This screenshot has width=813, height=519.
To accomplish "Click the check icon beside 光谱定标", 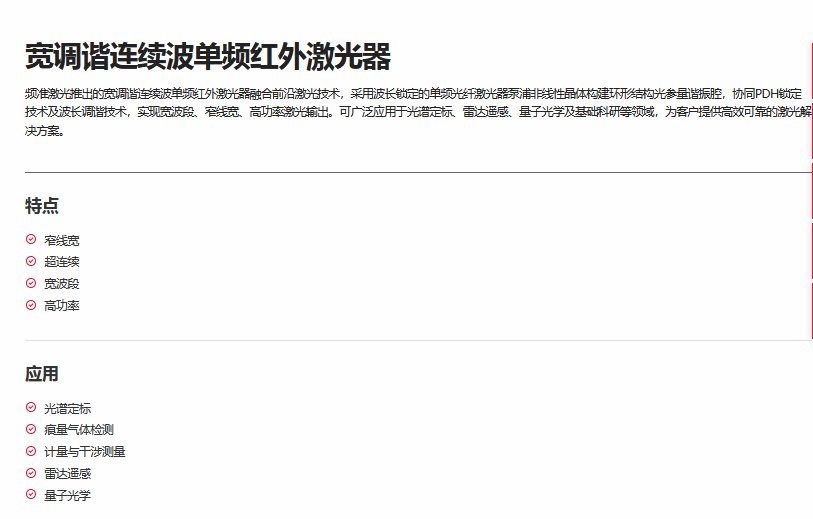I will coord(31,408).
